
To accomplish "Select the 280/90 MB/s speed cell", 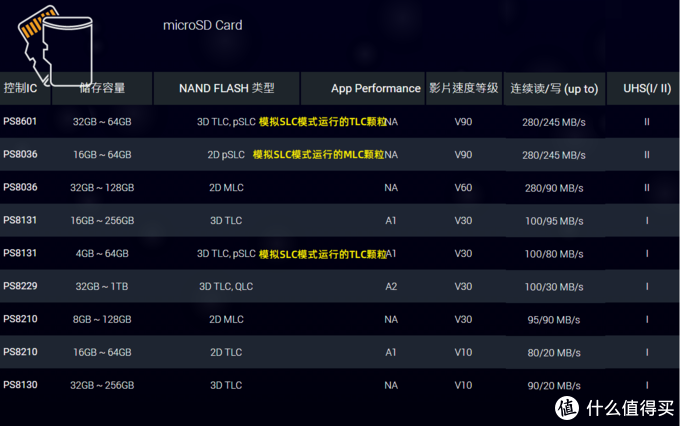I will pos(554,188).
